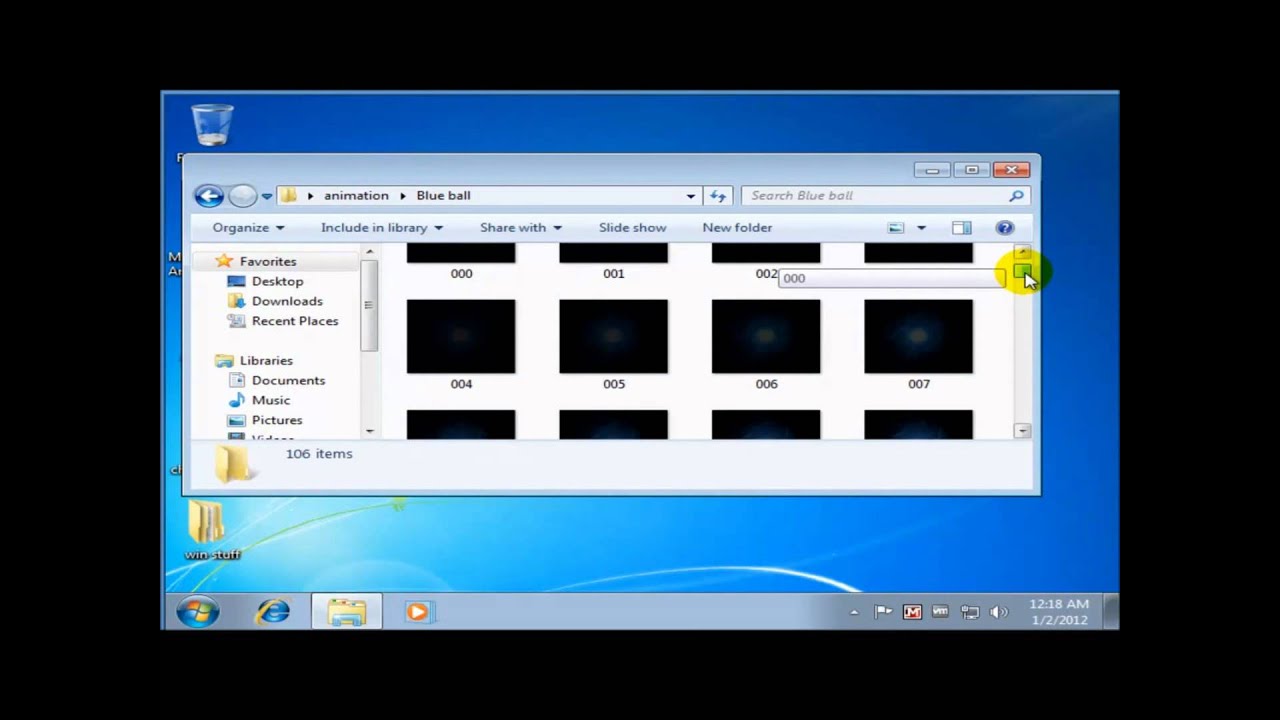
Task: Open the Windows Start menu orb
Action: [198, 612]
